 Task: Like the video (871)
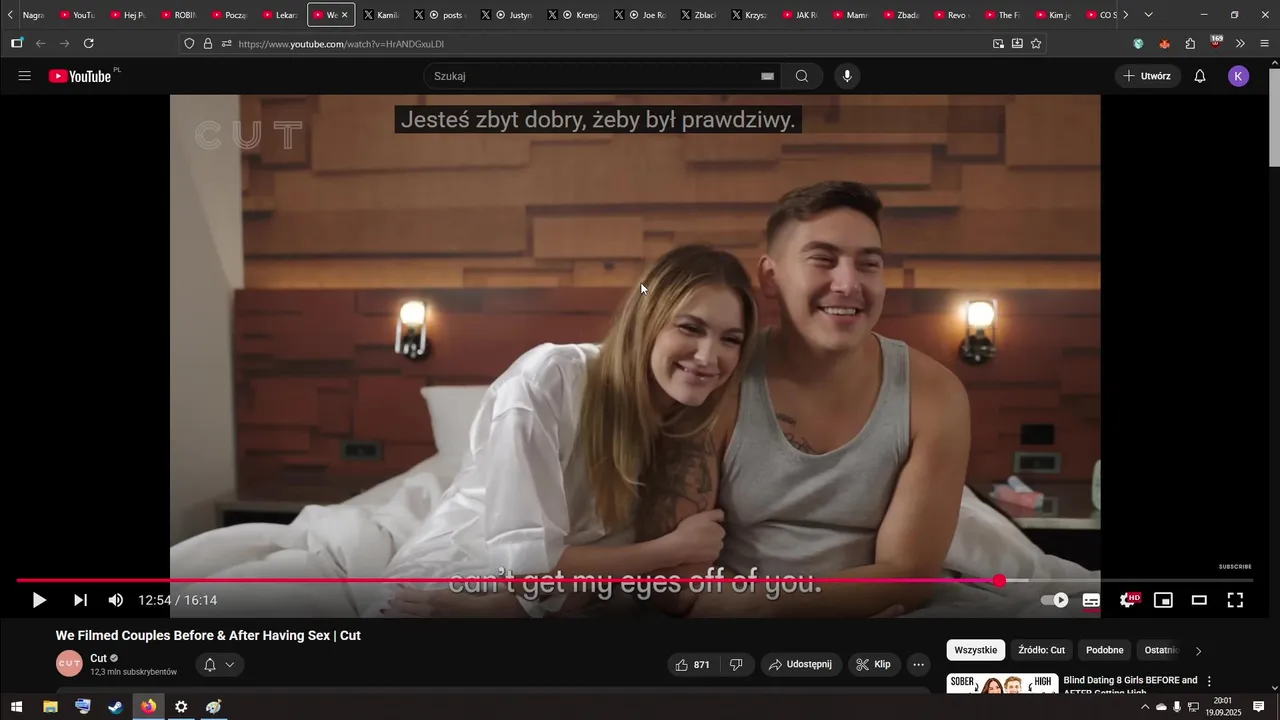click(692, 664)
